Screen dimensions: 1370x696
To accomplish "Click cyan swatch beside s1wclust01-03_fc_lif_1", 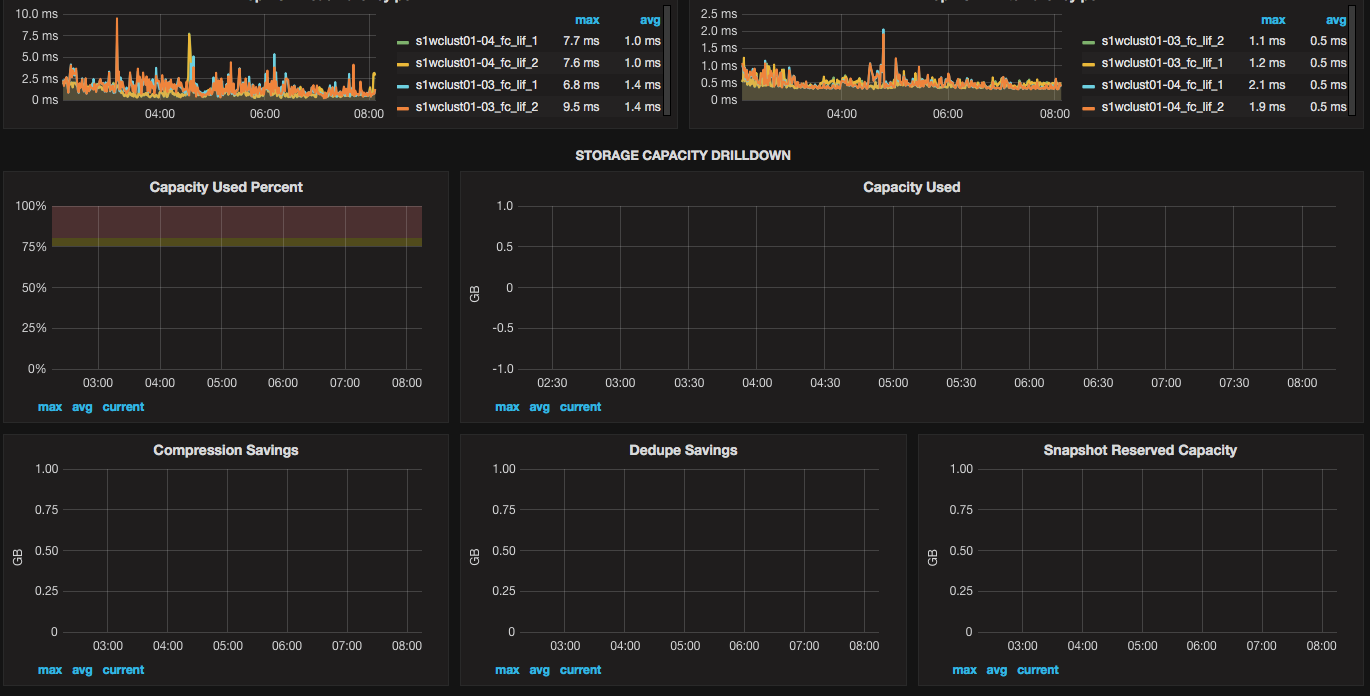I will click(403, 85).
